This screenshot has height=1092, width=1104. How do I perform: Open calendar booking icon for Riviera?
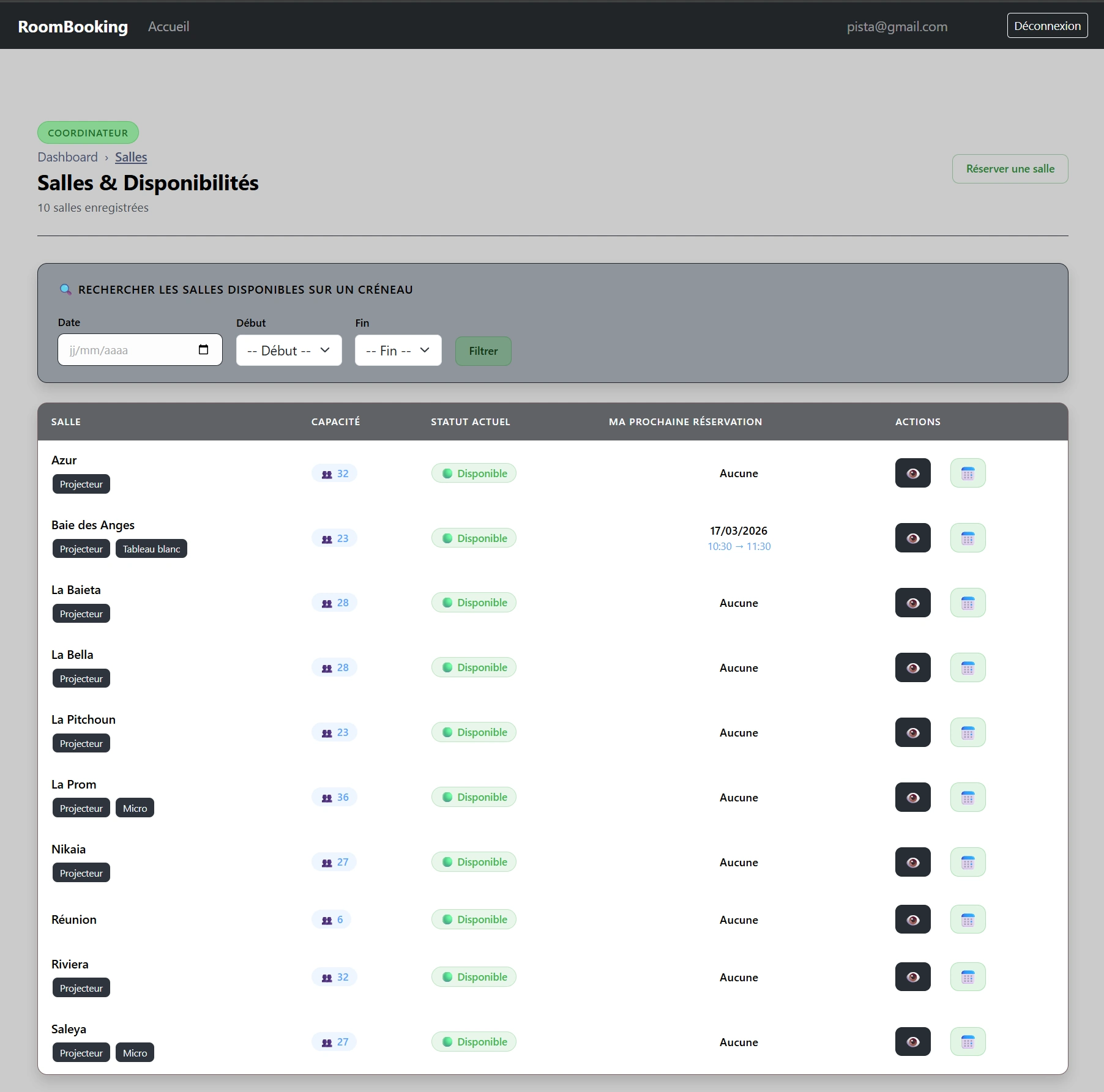tap(968, 977)
